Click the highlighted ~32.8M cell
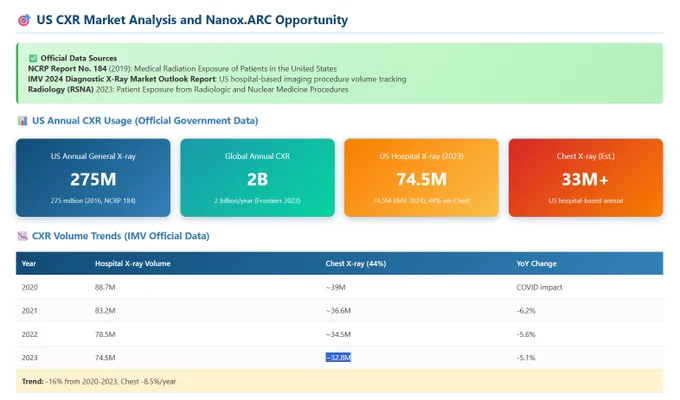Screen dimensions: 680x400 (x=338, y=357)
